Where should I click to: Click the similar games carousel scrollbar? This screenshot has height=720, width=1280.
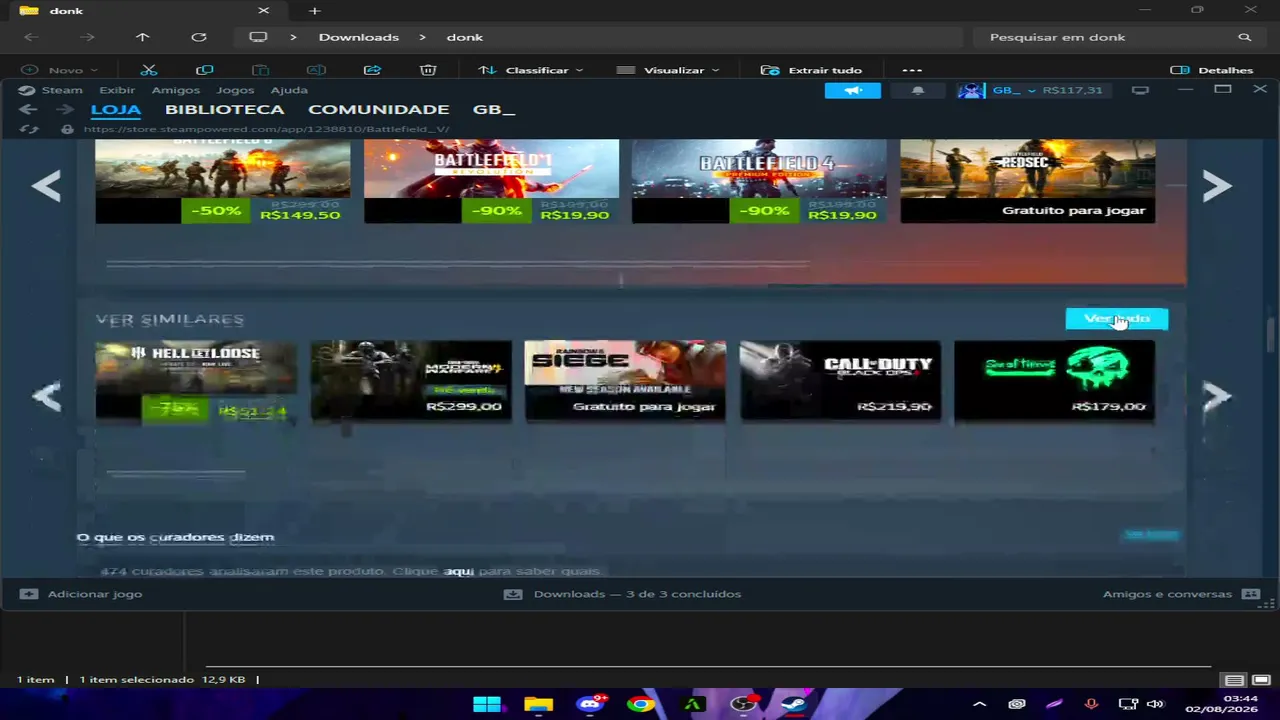pyautogui.click(x=175, y=473)
